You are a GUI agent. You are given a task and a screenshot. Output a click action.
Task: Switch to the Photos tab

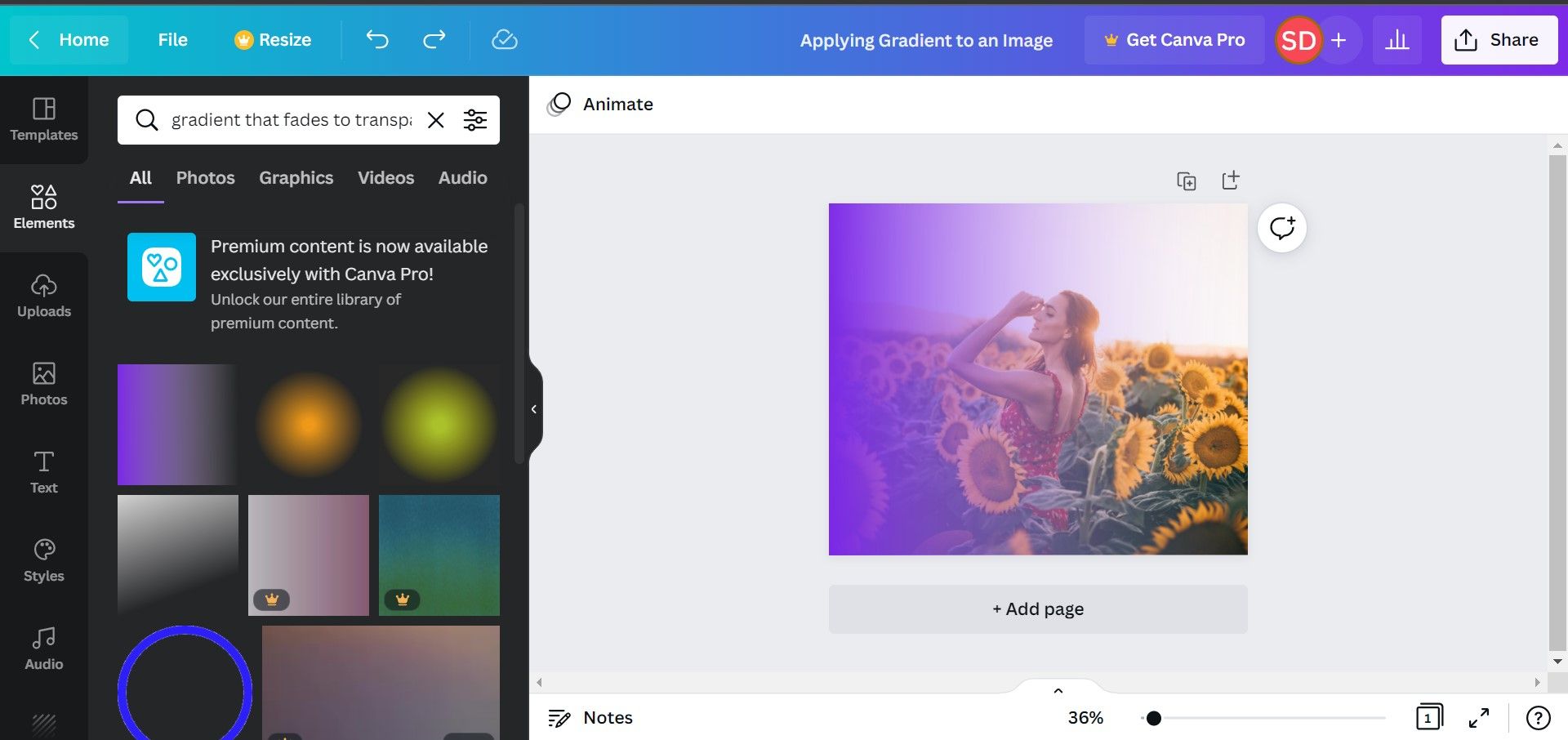pyautogui.click(x=206, y=178)
